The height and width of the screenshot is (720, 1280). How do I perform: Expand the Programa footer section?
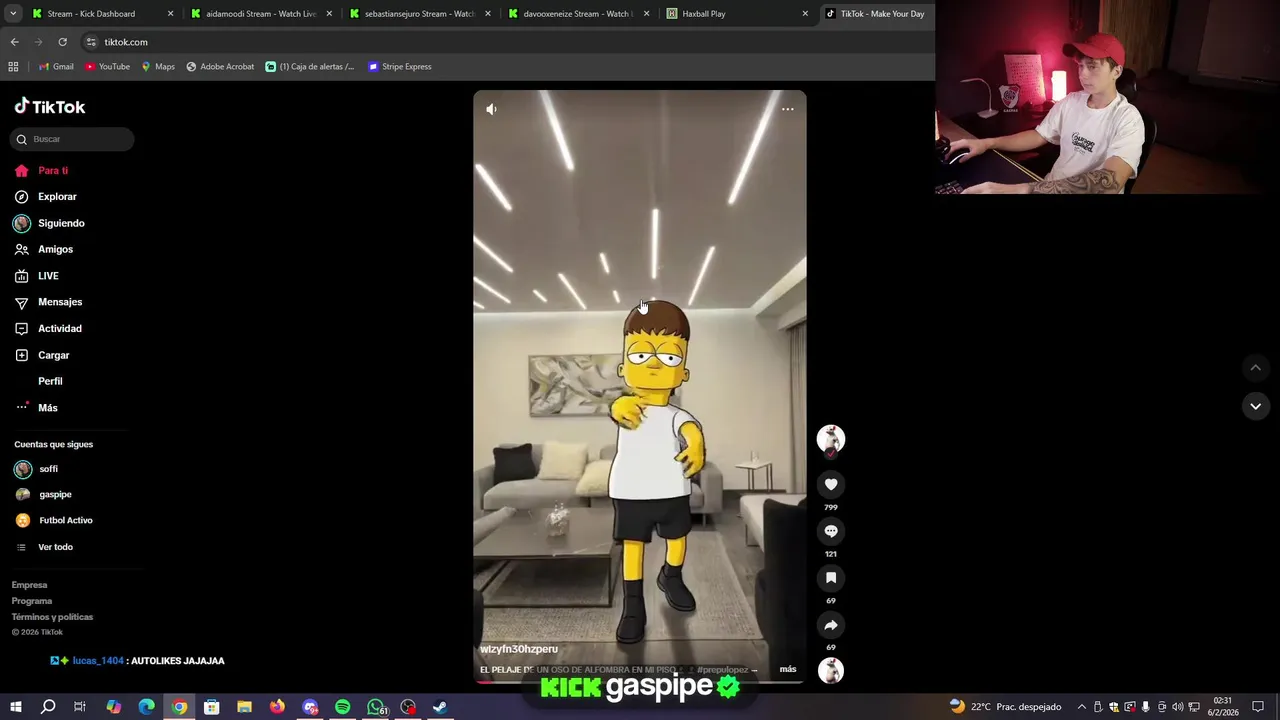pos(32,601)
